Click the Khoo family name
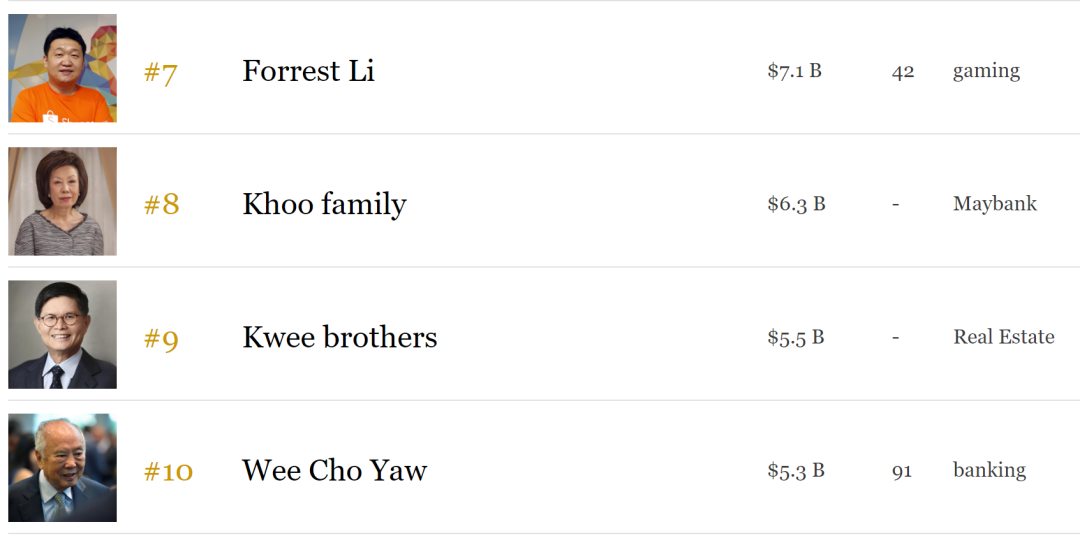The width and height of the screenshot is (1080, 536). point(324,204)
